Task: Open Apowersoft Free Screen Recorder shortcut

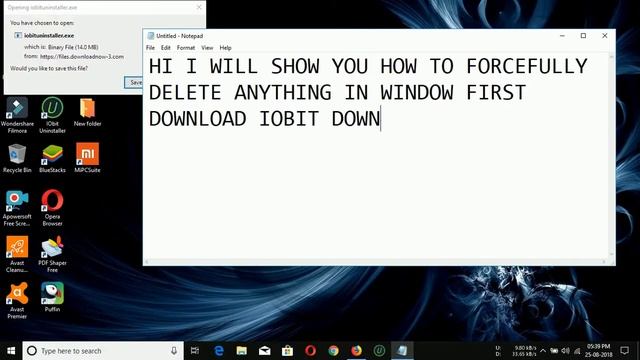Action: tap(17, 208)
